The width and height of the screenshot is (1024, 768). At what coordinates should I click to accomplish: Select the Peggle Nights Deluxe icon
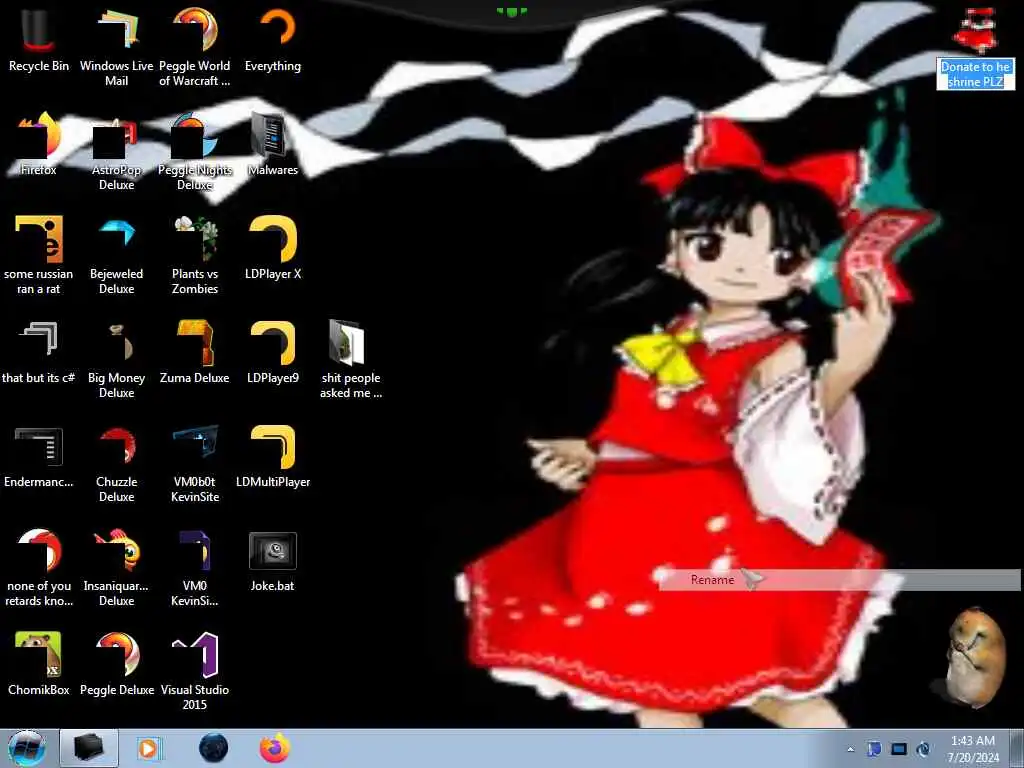tap(195, 152)
